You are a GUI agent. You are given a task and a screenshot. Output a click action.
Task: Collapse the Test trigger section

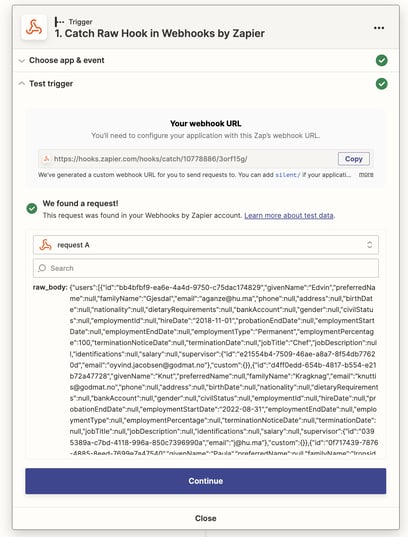click(51, 84)
